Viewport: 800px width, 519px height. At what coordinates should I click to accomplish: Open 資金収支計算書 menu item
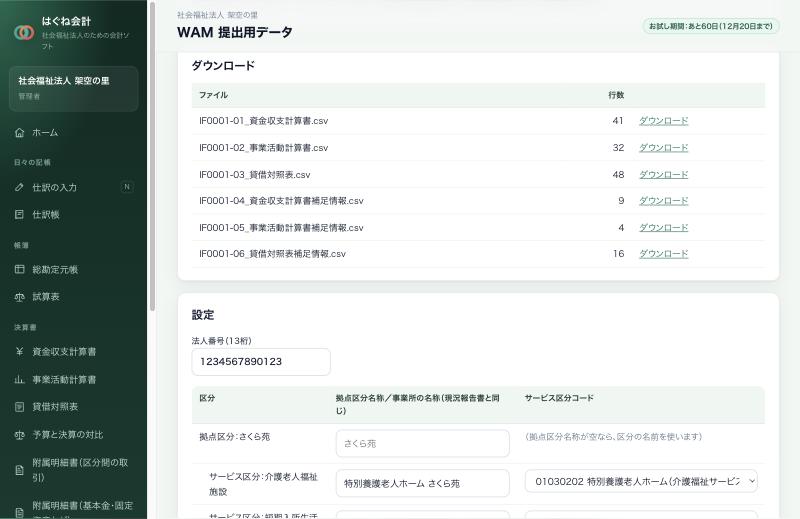(x=73, y=351)
